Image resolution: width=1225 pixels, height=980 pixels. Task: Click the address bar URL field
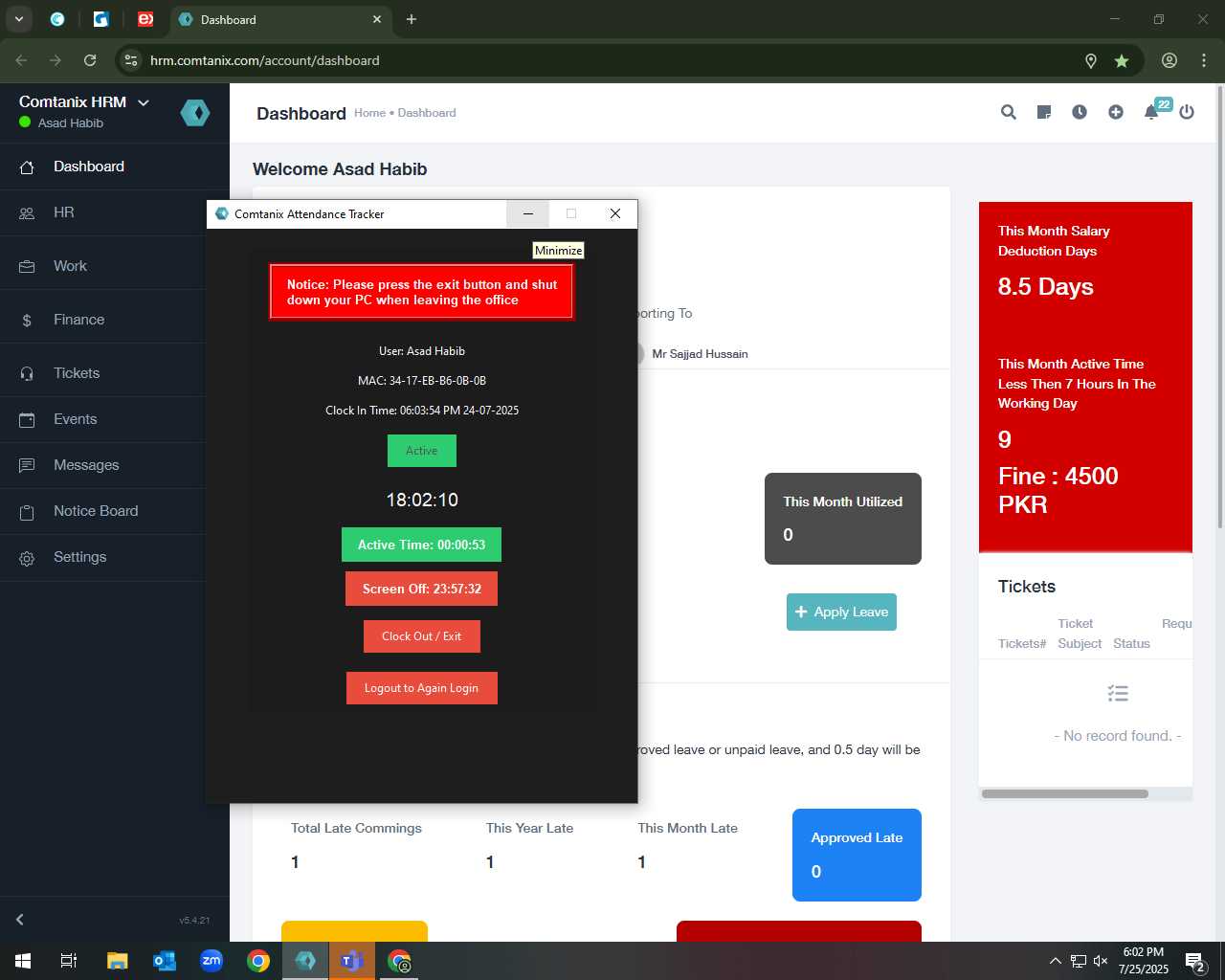pos(612,60)
